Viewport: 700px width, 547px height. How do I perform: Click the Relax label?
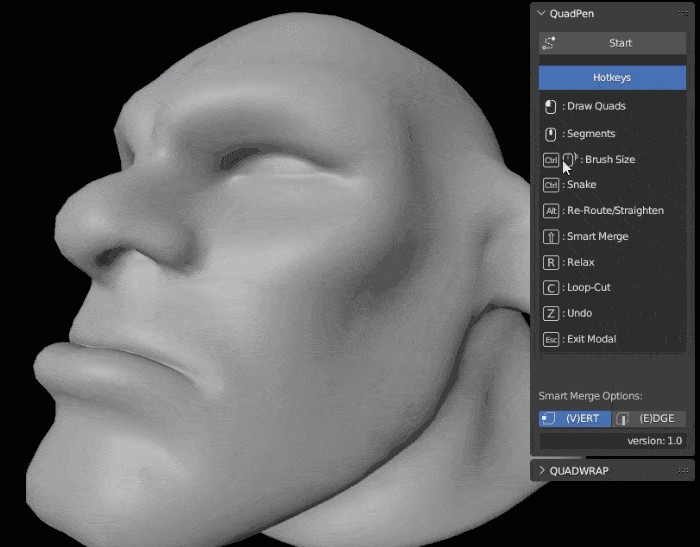pyautogui.click(x=580, y=262)
